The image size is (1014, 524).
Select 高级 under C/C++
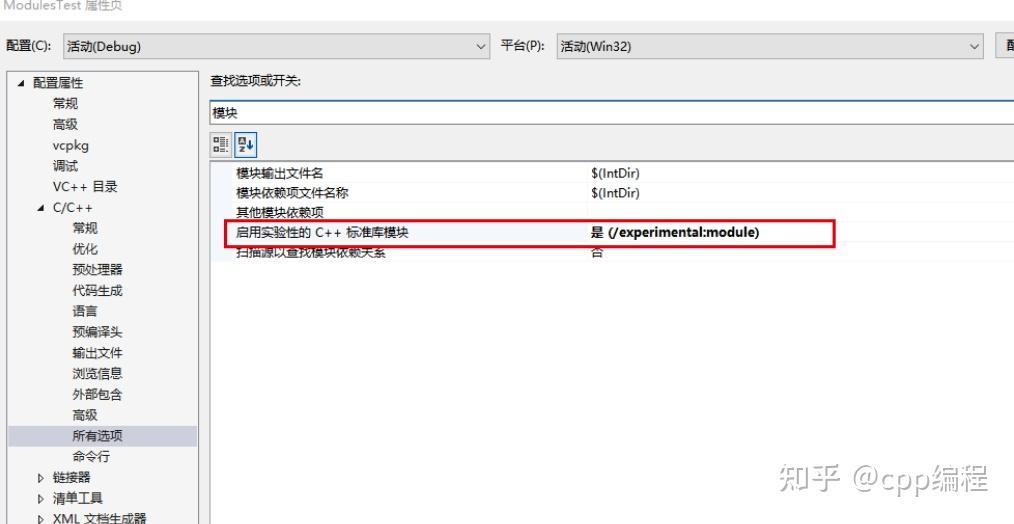click(x=85, y=415)
